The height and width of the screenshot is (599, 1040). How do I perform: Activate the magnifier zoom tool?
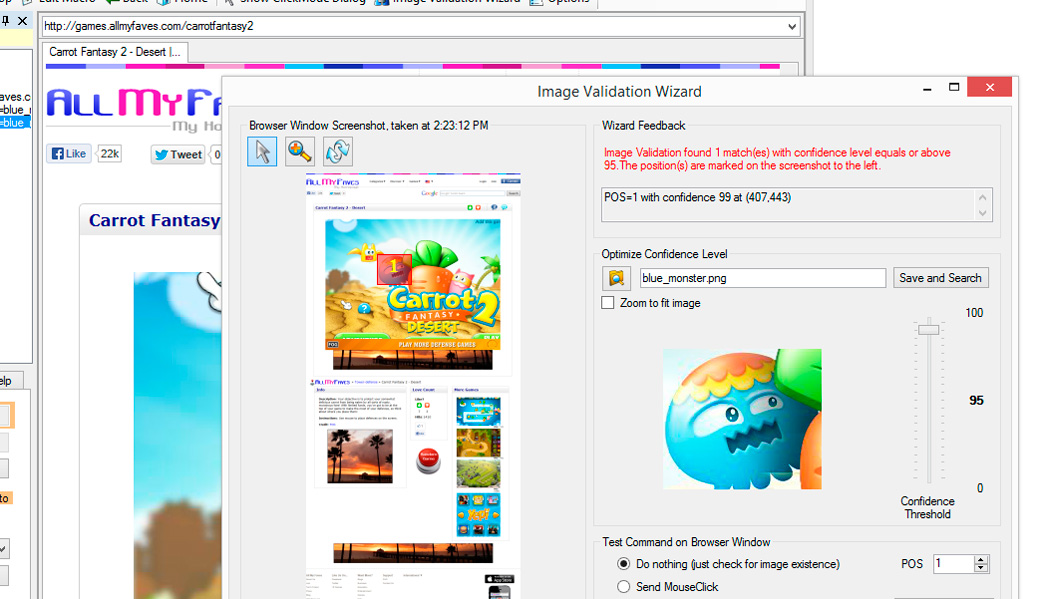click(x=300, y=152)
